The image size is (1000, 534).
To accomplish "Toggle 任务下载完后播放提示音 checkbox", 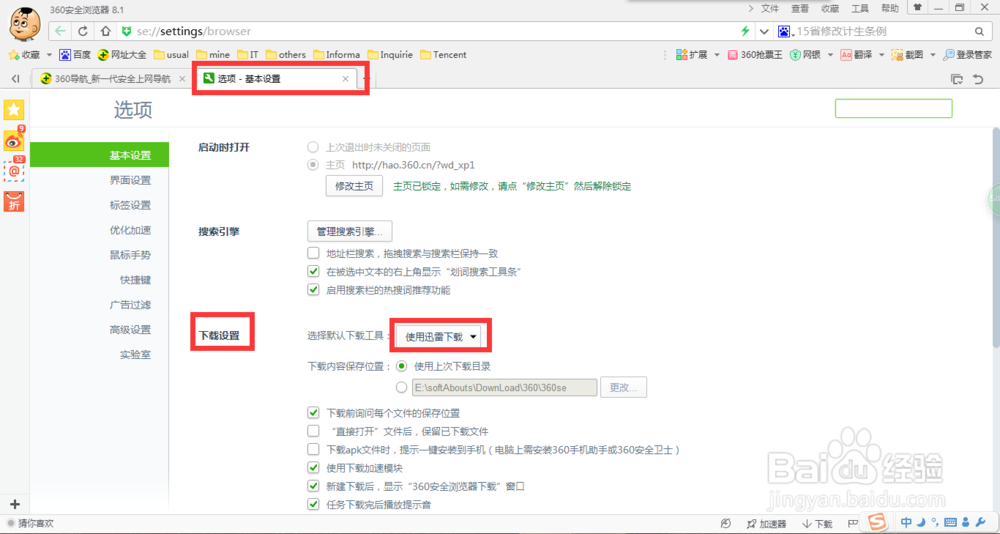I will point(313,505).
